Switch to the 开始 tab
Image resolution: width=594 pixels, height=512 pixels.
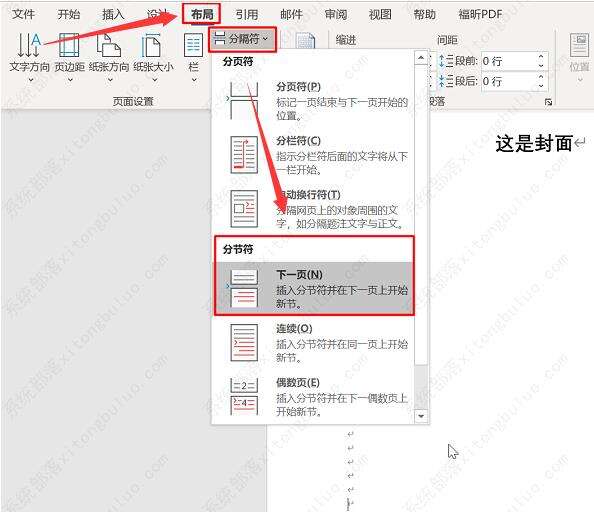(69, 14)
